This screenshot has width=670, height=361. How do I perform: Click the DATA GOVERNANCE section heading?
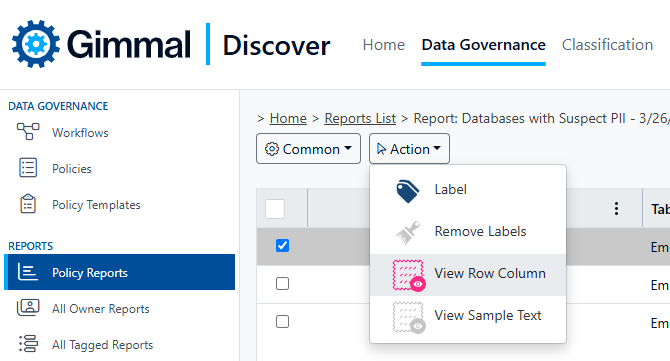pyautogui.click(x=58, y=106)
